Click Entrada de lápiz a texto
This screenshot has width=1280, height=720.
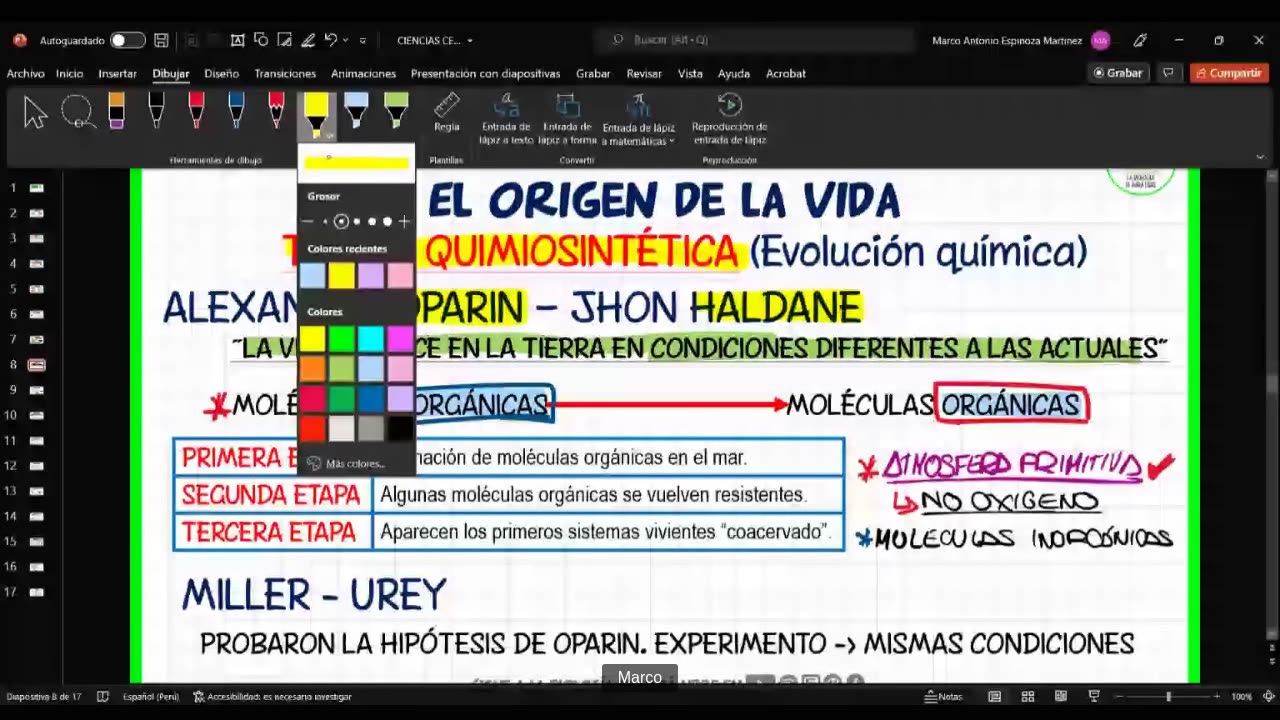pos(506,119)
